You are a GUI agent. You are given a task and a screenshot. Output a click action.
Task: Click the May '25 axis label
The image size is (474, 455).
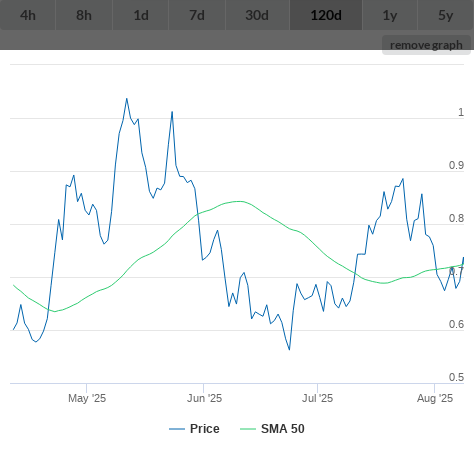click(x=87, y=398)
